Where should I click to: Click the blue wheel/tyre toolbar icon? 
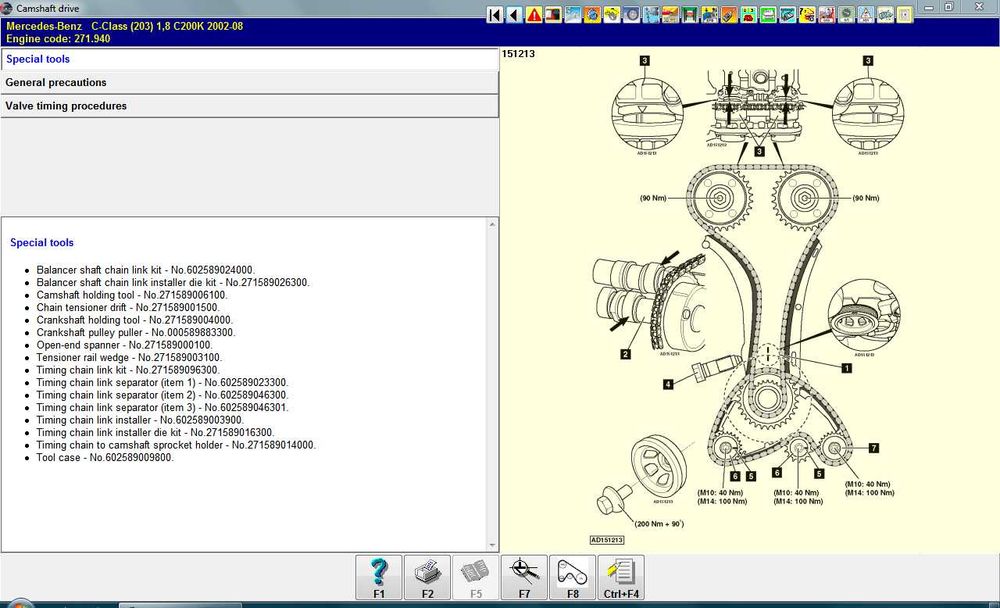631,15
